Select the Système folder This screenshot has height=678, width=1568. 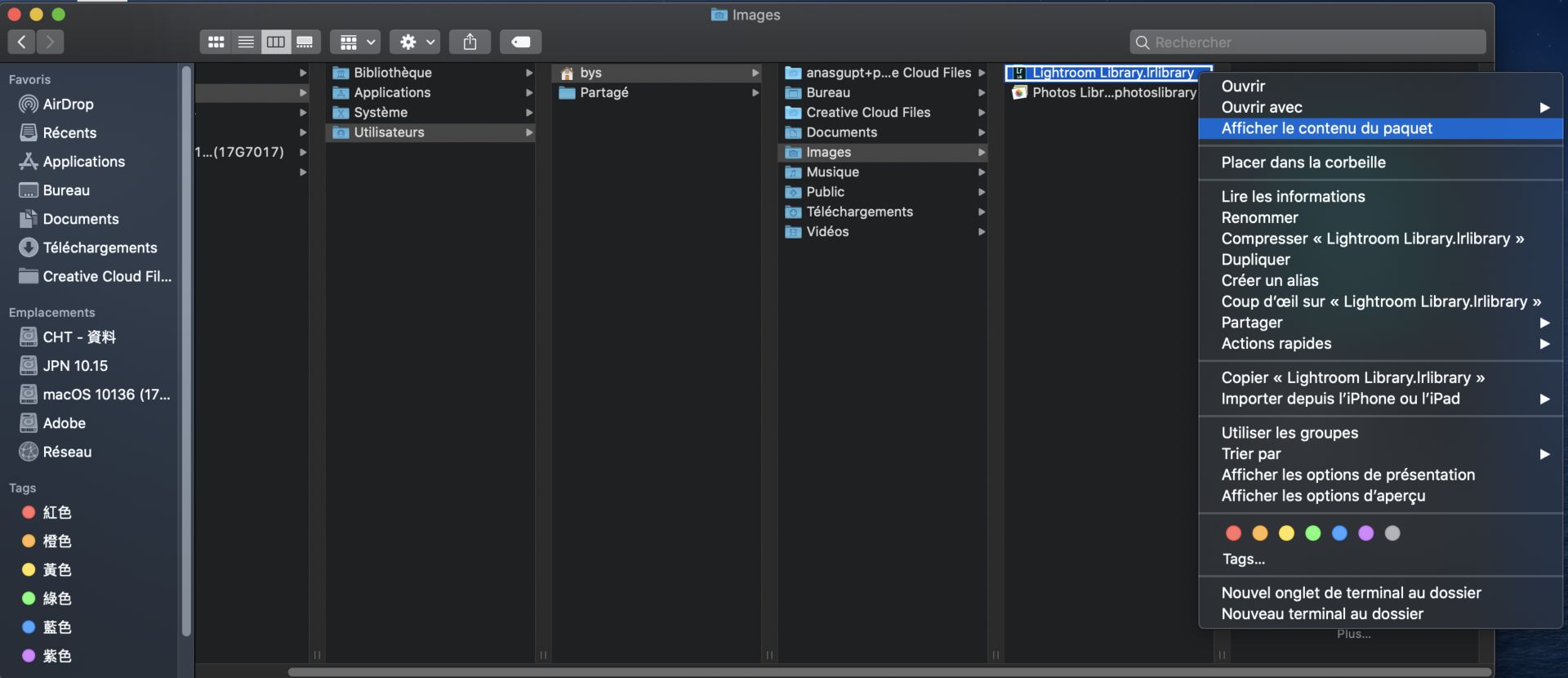[x=430, y=112]
